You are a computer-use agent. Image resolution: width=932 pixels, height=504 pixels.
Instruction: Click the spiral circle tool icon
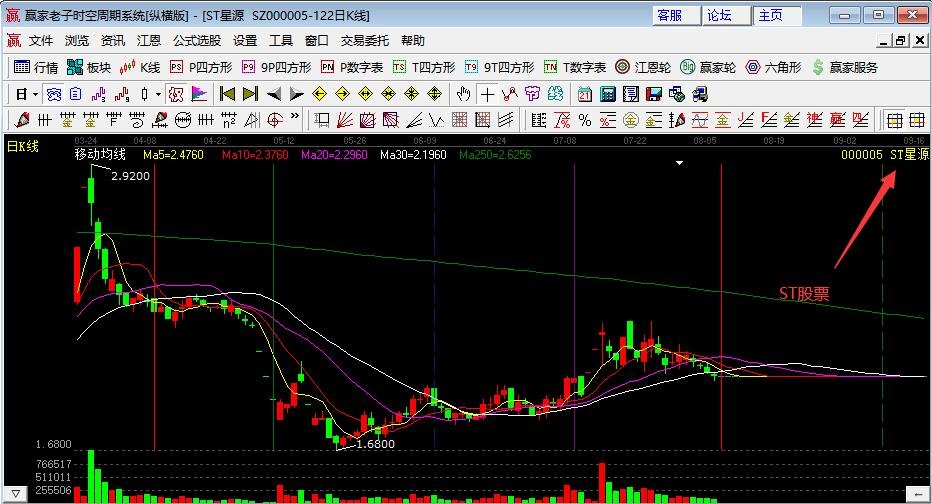[x=275, y=120]
